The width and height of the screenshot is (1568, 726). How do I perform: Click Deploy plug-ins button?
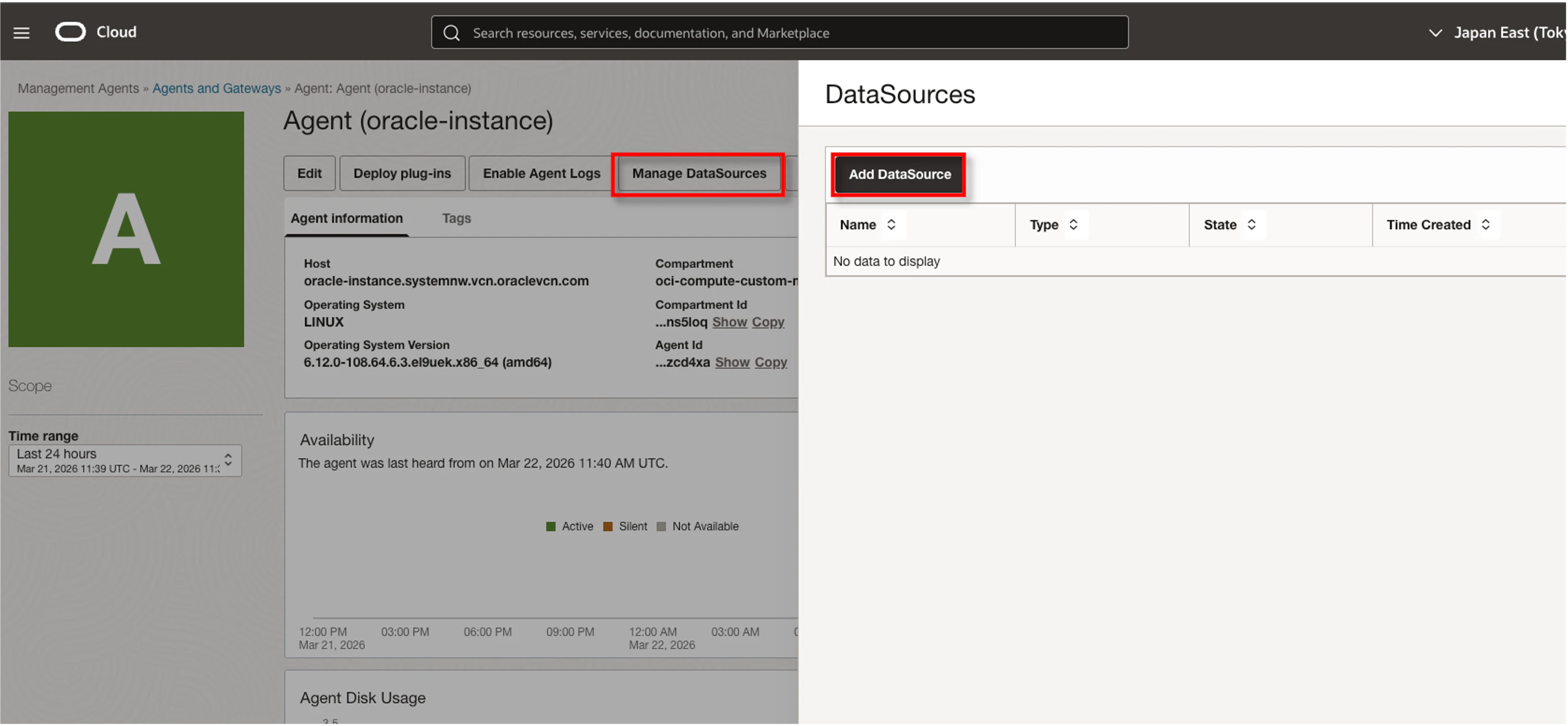click(x=402, y=174)
